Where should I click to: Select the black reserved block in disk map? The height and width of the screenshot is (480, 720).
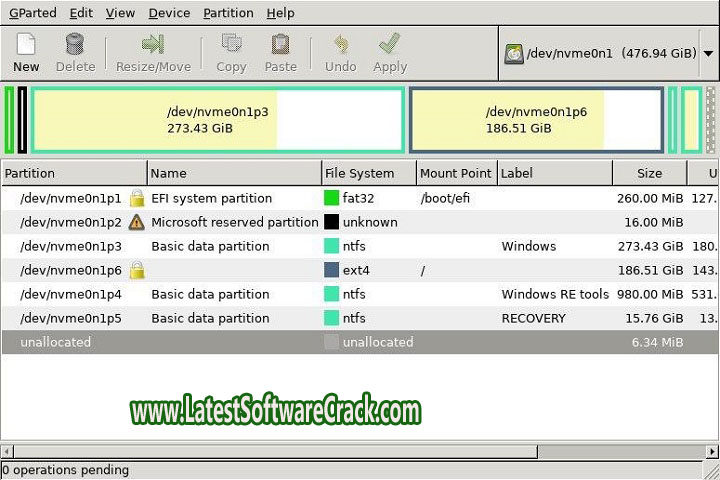click(22, 120)
